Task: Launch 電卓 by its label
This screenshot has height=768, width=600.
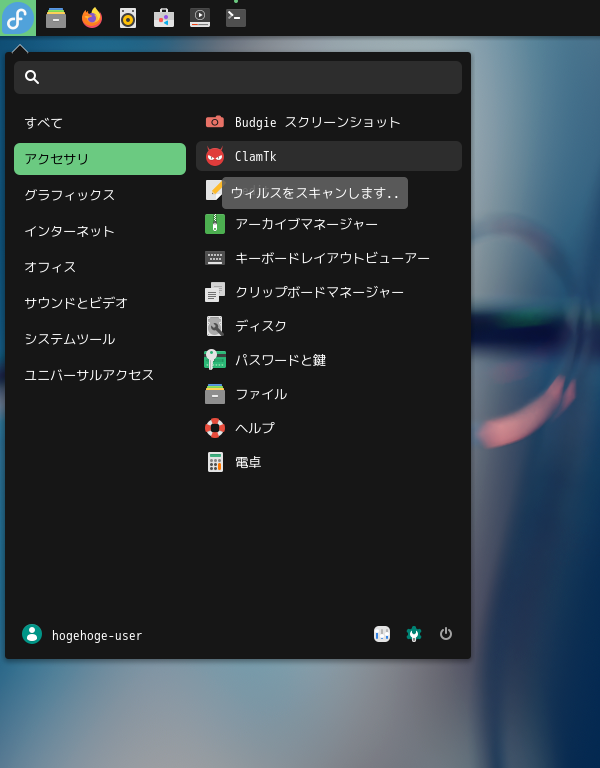Action: (248, 462)
